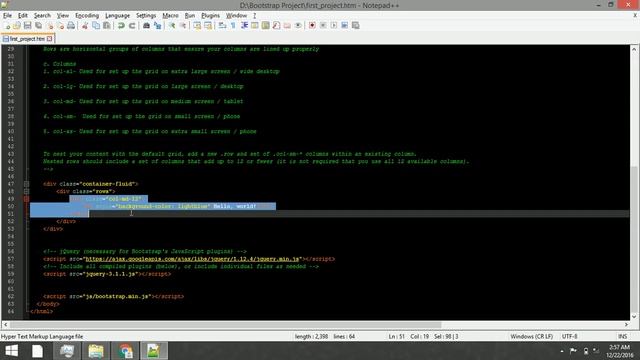Create a new document with New icon
640x360 pixels.
coord(7,26)
